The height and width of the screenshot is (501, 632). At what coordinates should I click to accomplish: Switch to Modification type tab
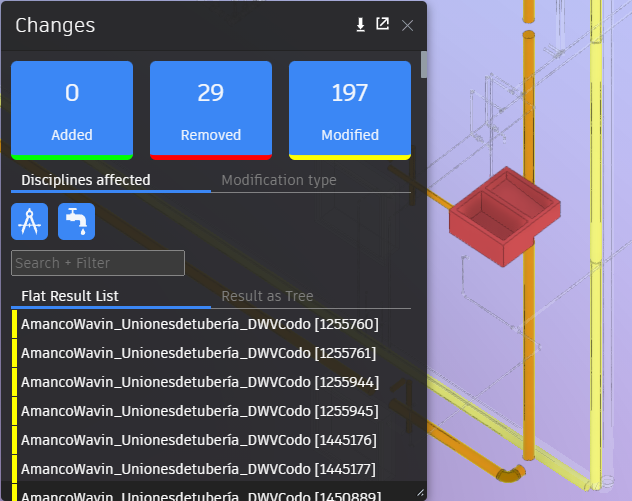point(311,180)
